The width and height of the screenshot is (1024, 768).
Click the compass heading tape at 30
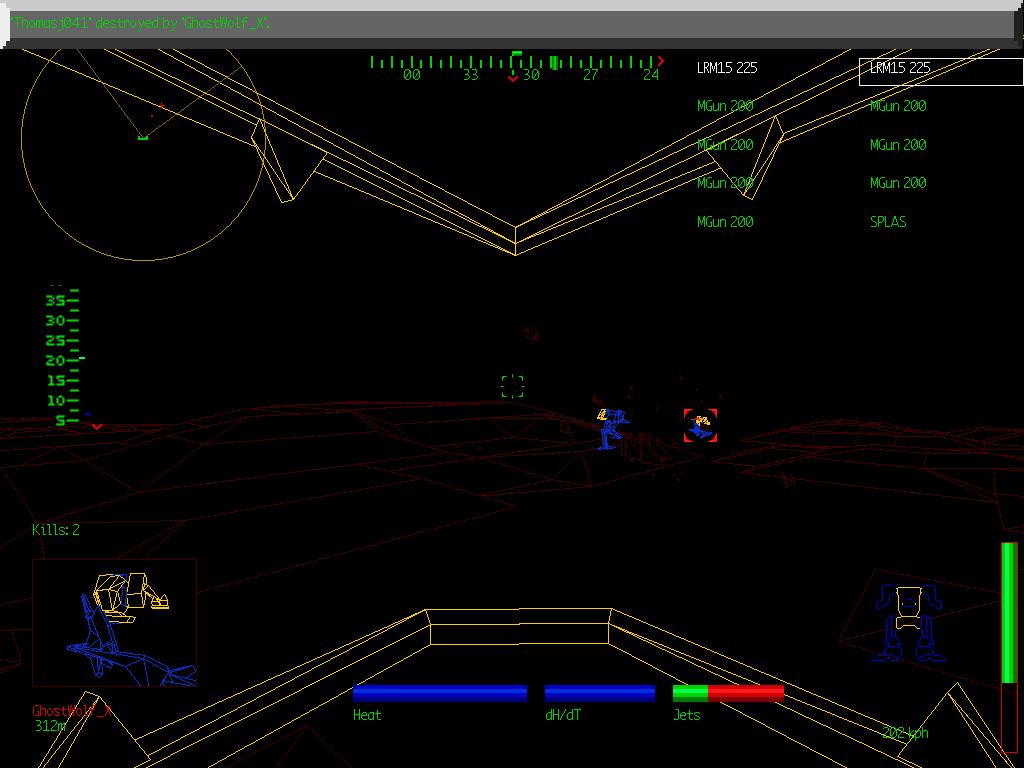(531, 75)
